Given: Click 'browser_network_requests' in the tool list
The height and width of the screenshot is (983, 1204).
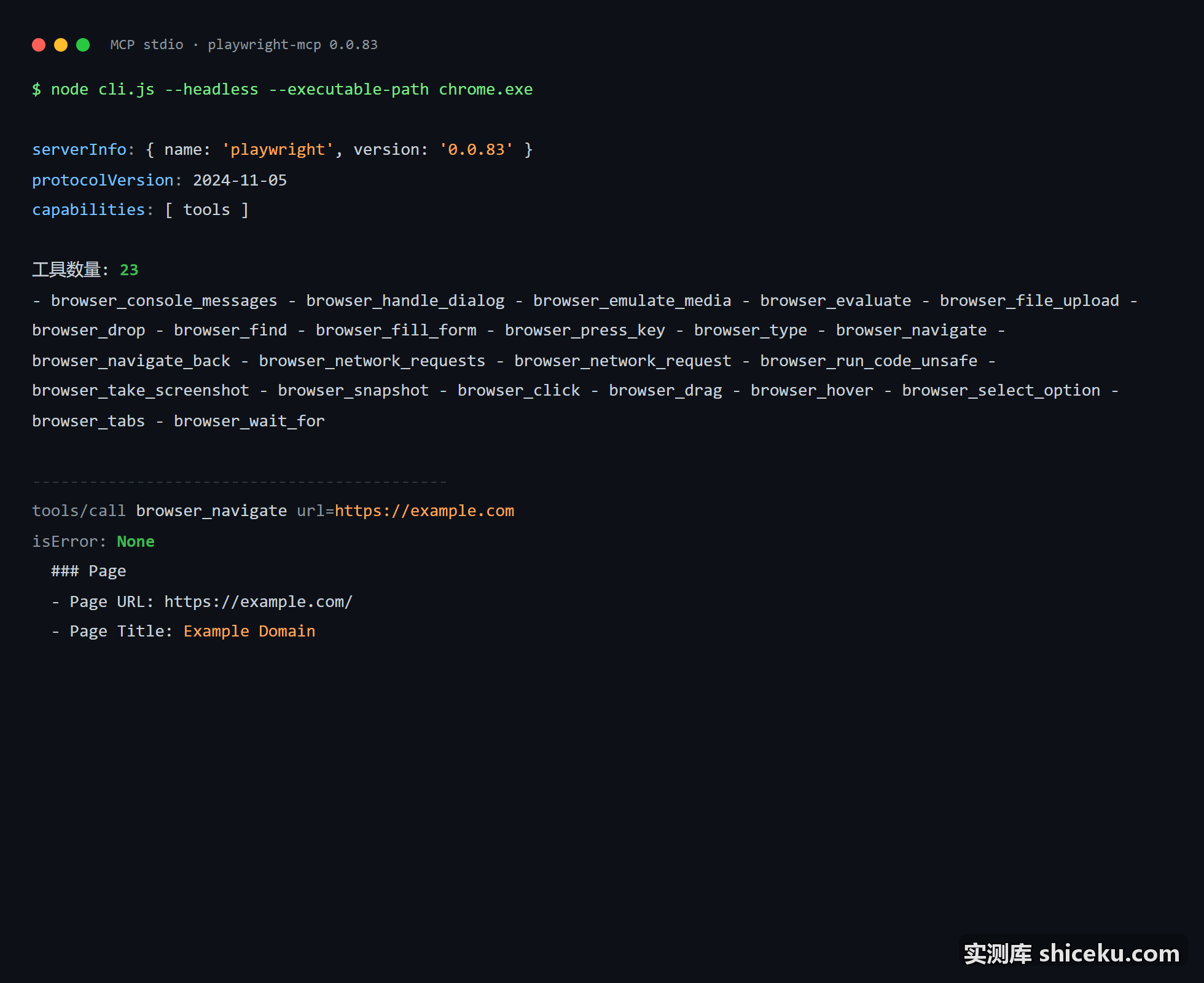Looking at the screenshot, I should point(372,361).
